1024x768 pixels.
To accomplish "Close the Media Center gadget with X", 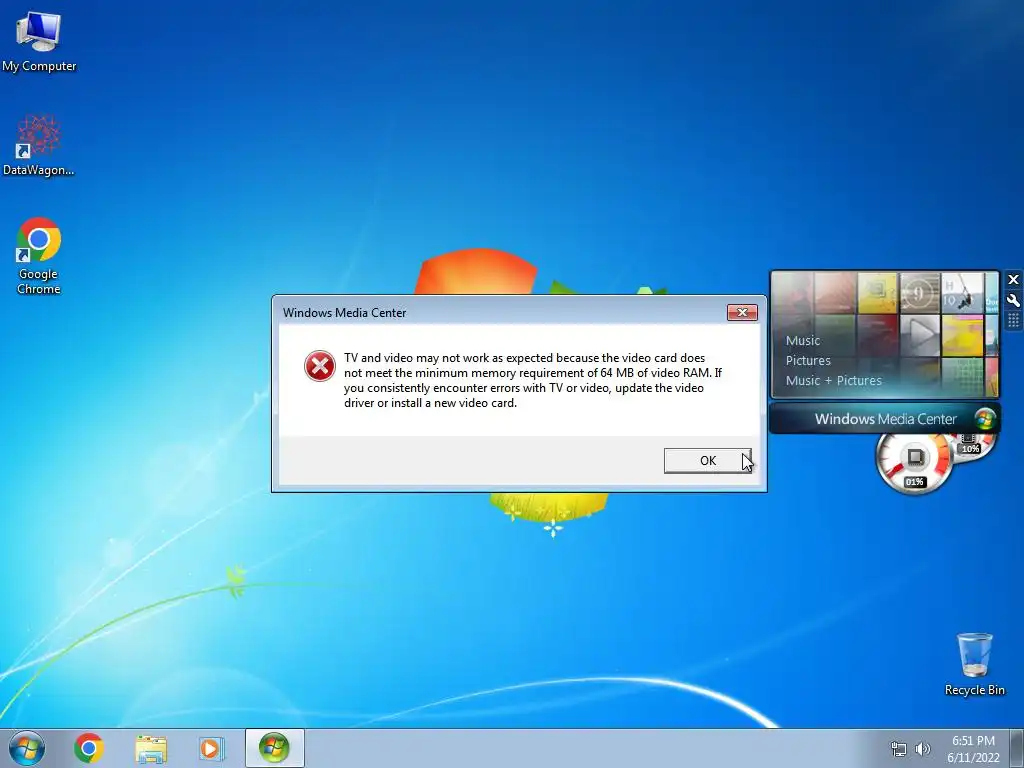I will [1014, 280].
